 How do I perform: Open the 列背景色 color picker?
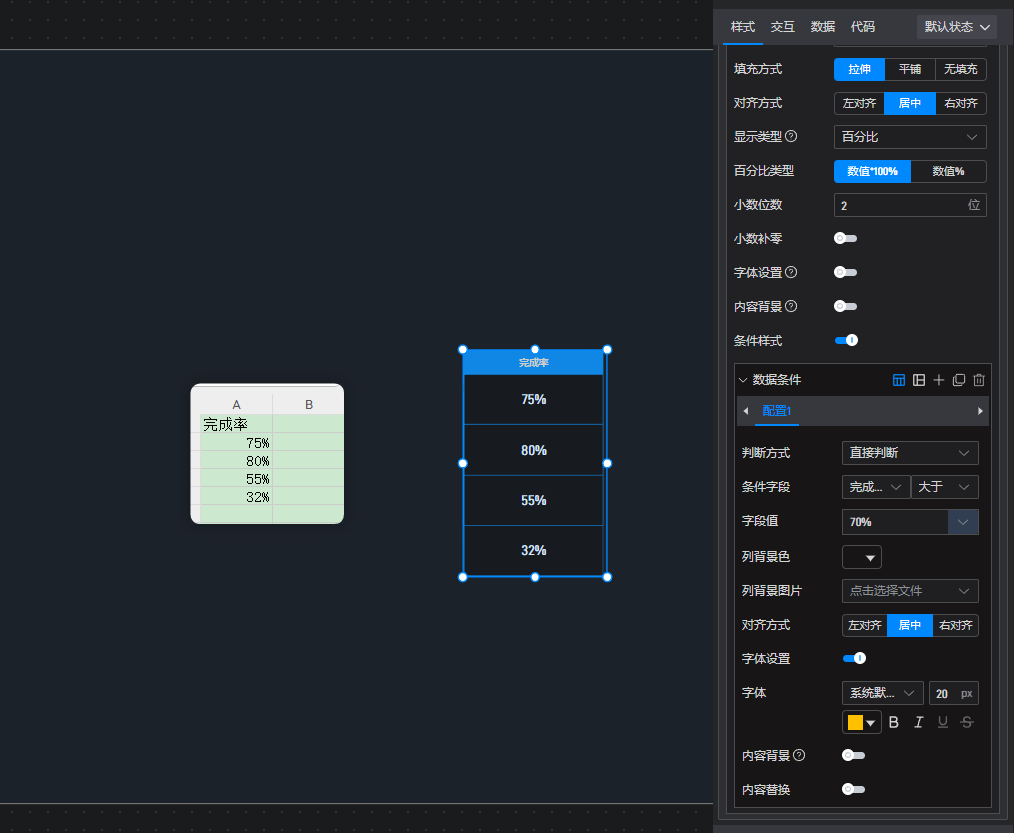pyautogui.click(x=862, y=557)
